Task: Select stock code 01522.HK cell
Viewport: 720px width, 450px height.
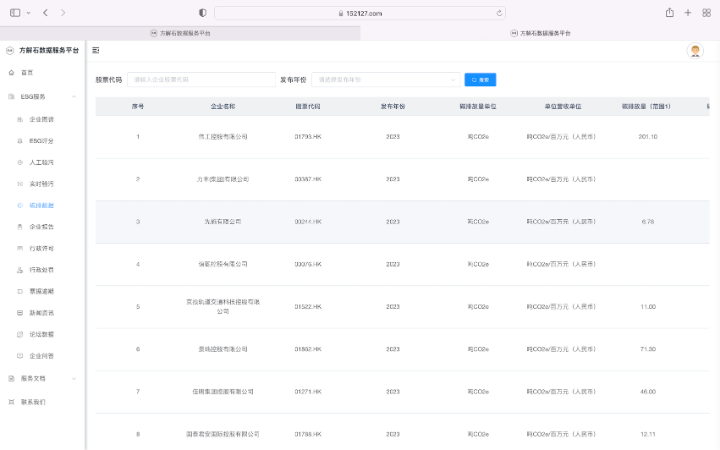Action: coord(308,307)
